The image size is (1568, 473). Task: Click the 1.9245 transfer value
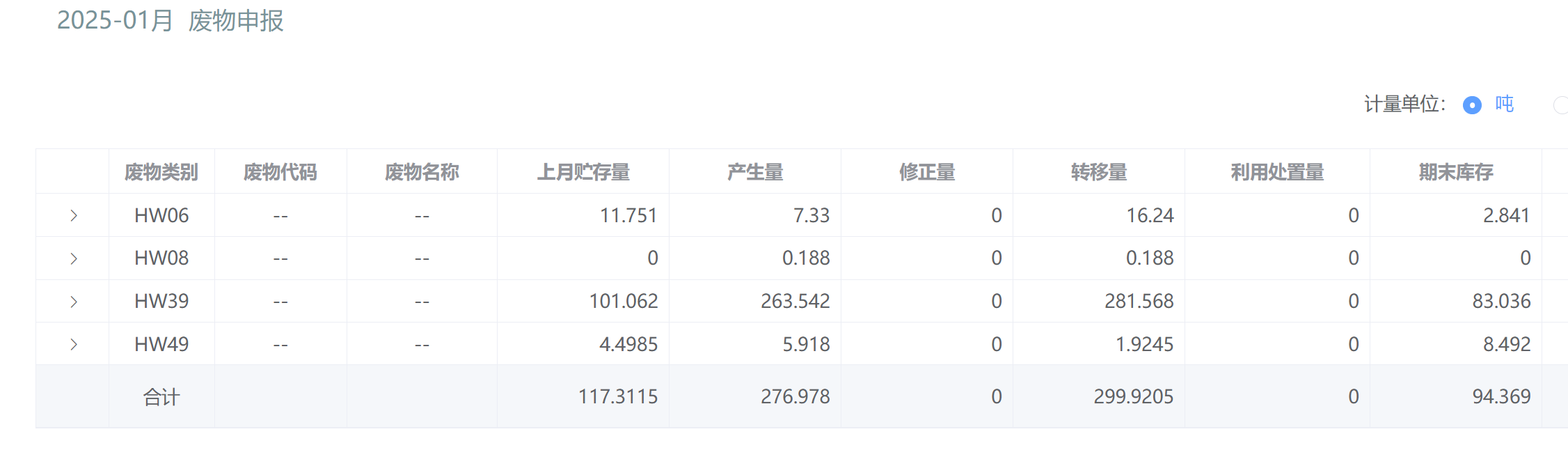(x=1145, y=344)
